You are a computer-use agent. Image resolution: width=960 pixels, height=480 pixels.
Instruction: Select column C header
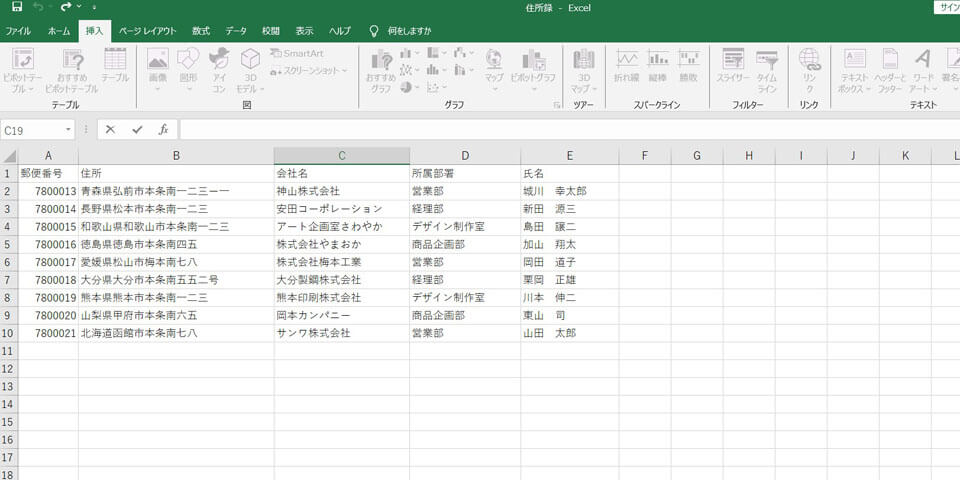[x=341, y=155]
